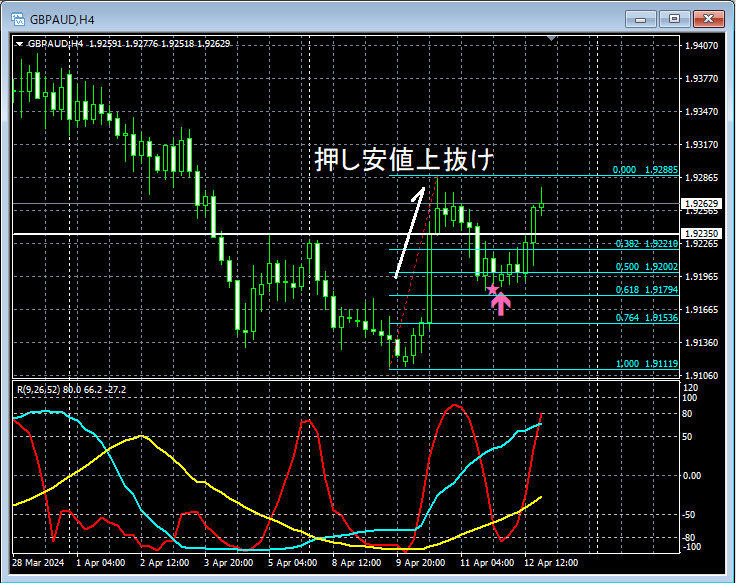
Task: Click Fibonacci level 0.764 1.91536 label
Action: coord(647,318)
